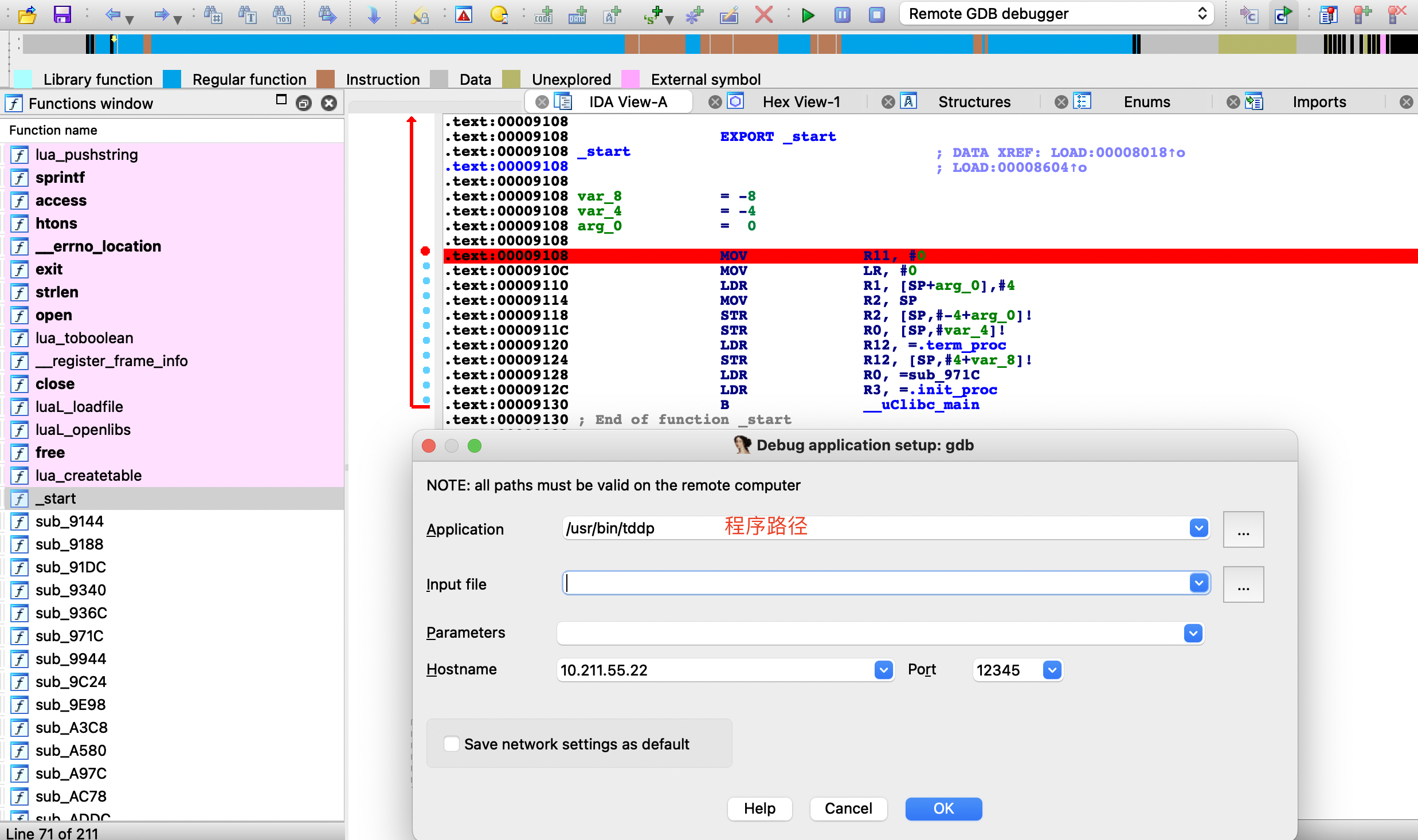Image resolution: width=1418 pixels, height=840 pixels.
Task: Click the stop process square icon
Action: 876,14
